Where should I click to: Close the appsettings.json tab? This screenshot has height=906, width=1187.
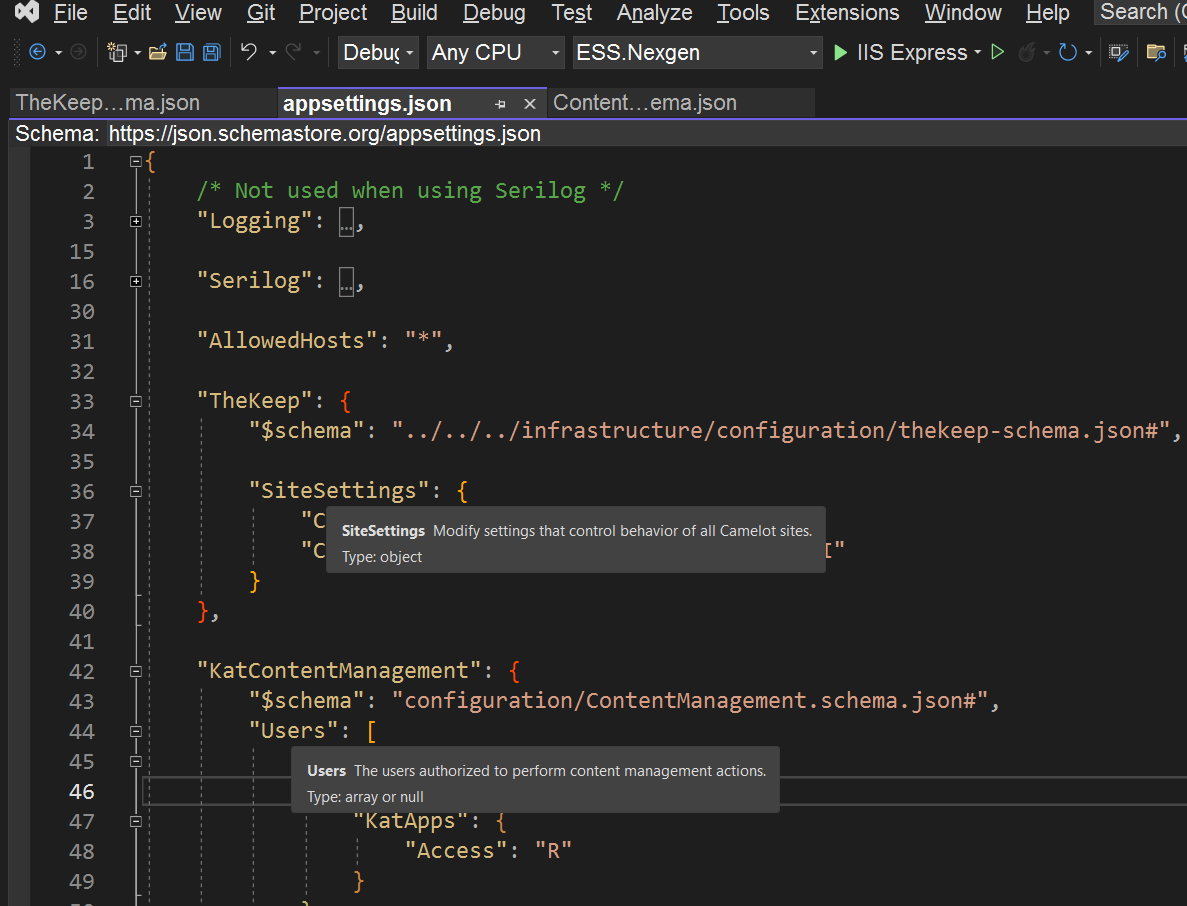tap(530, 104)
